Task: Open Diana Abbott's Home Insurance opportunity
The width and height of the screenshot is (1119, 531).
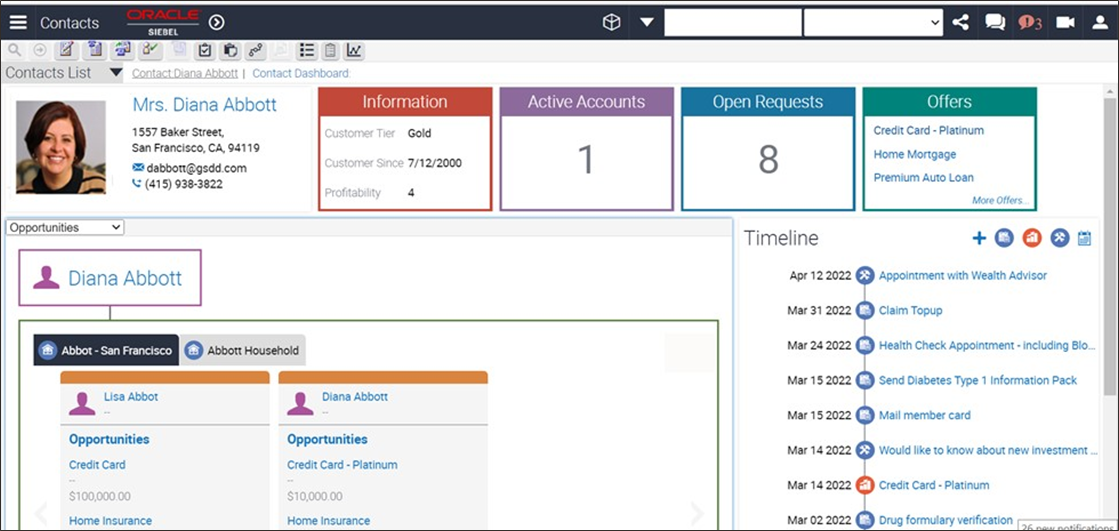Action: click(x=328, y=521)
